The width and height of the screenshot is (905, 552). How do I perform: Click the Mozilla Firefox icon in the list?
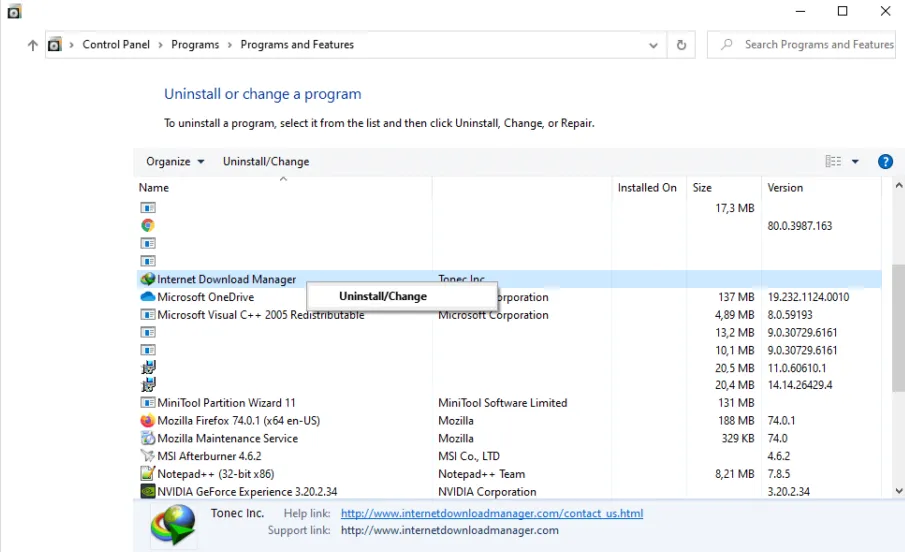pos(148,420)
